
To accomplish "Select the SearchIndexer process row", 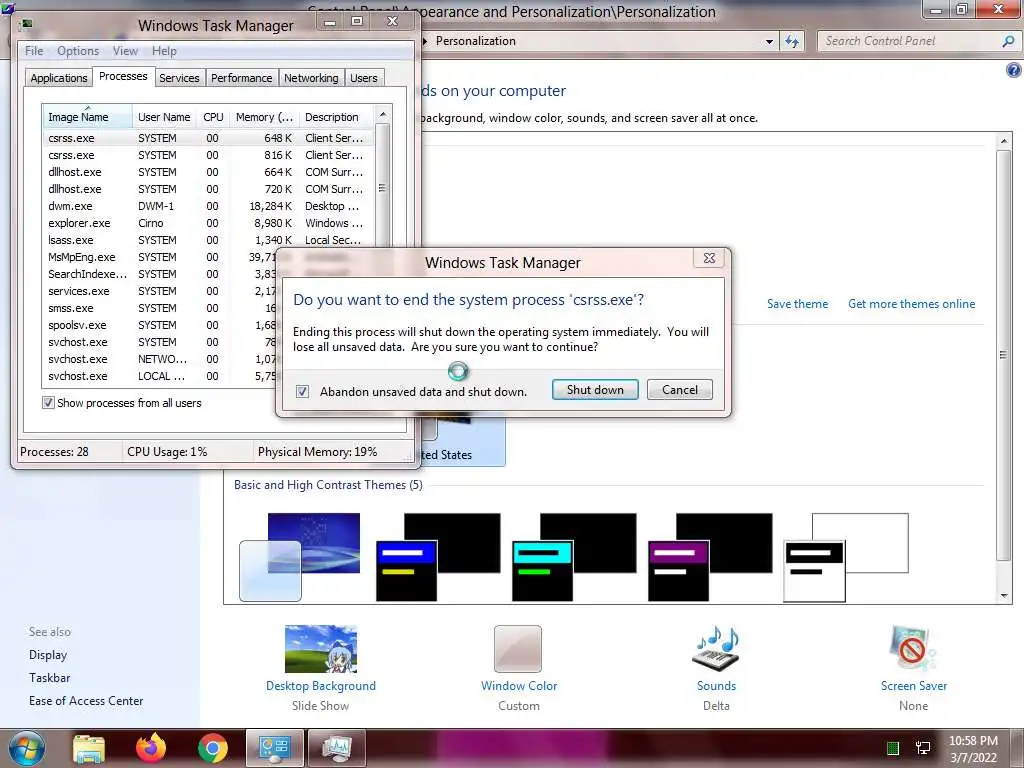I will coord(159,274).
